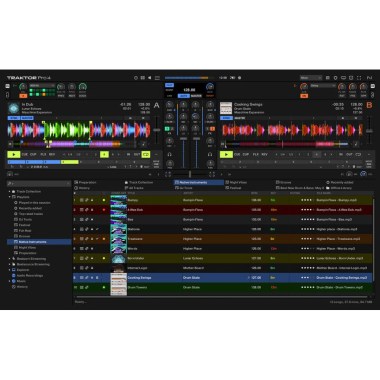The height and width of the screenshot is (380, 380).
Task: Select the Native Instruments favorite shortcut
Action: pyautogui.click(x=199, y=182)
